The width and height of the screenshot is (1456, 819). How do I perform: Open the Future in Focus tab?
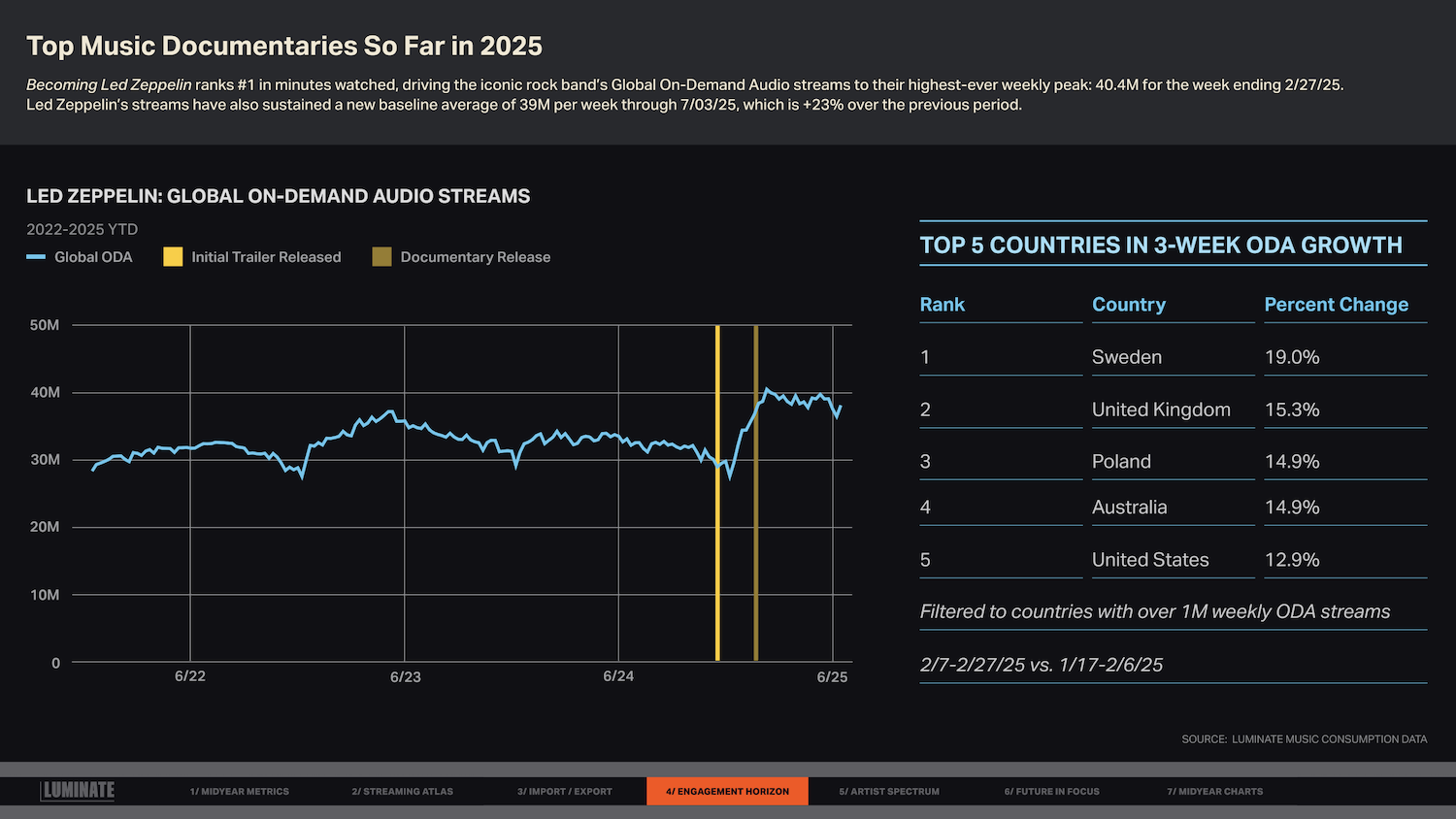point(1052,791)
